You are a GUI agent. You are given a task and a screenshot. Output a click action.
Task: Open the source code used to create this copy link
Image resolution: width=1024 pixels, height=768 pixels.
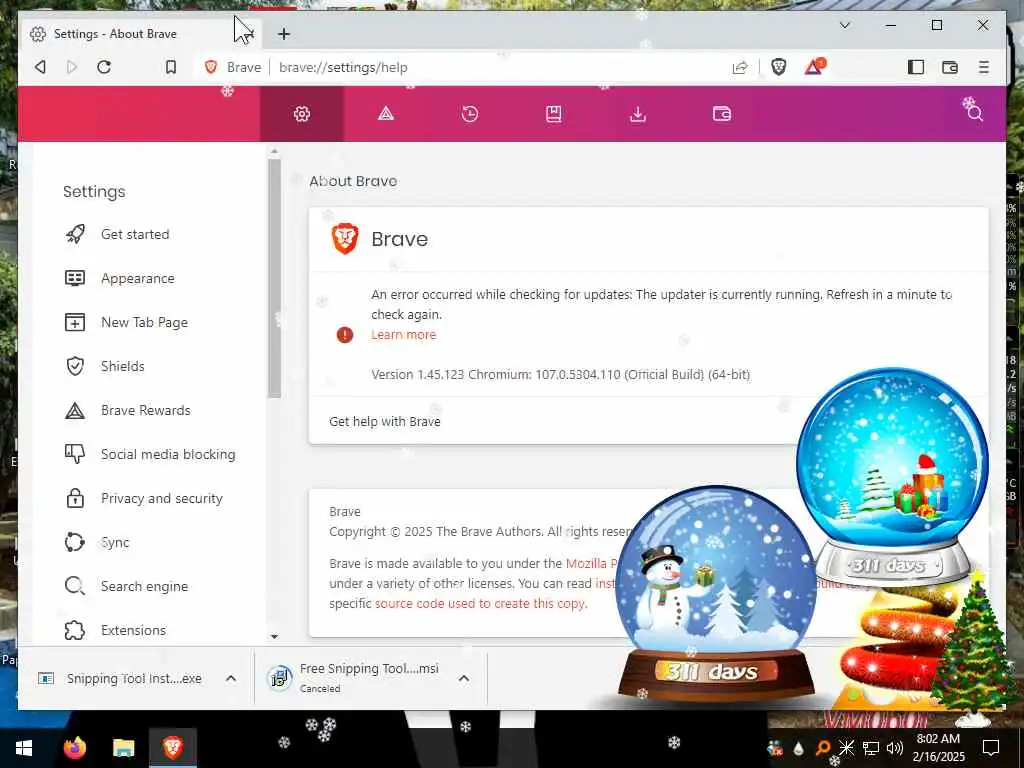coord(481,603)
